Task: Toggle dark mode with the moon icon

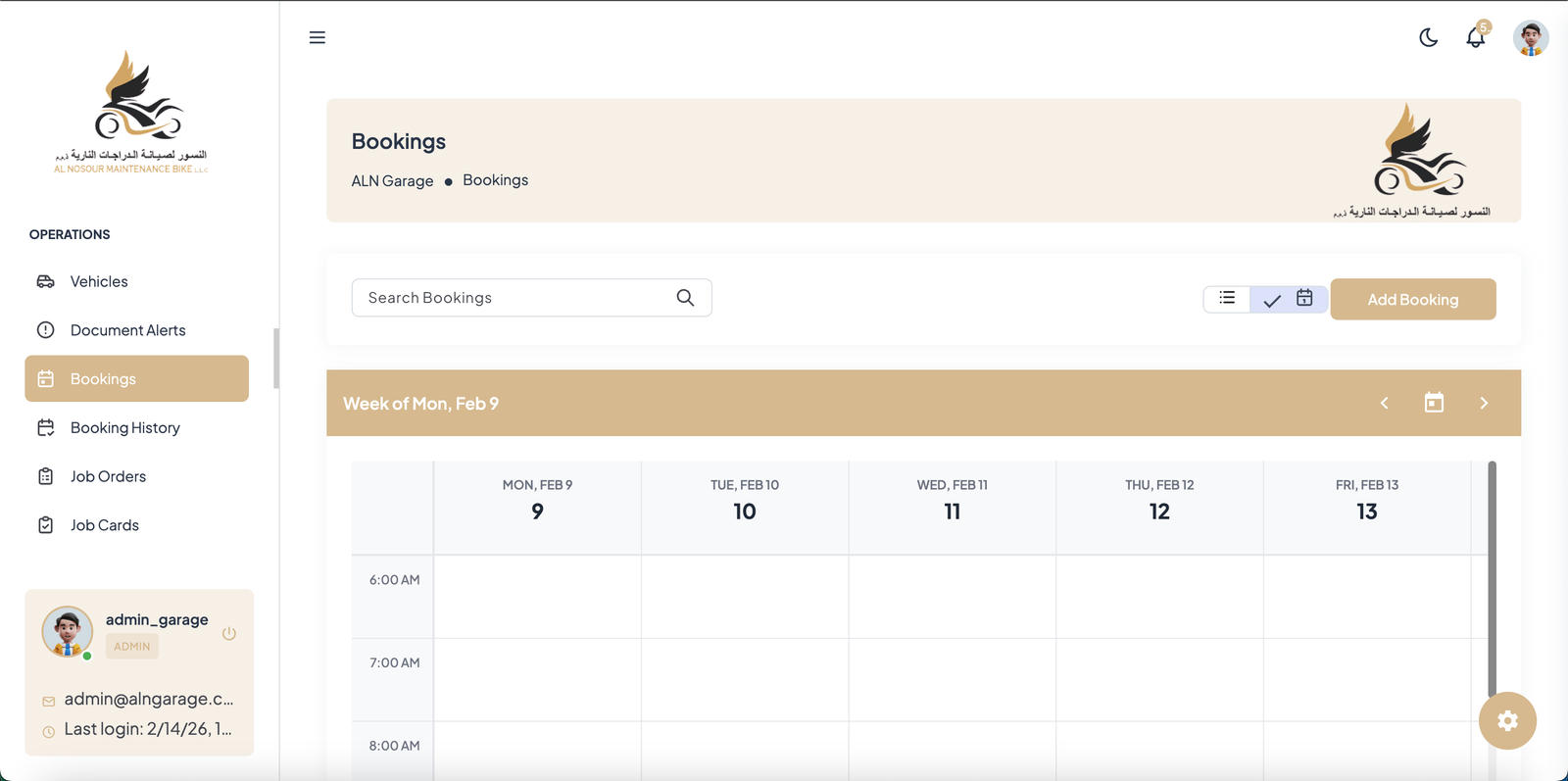Action: tap(1429, 37)
